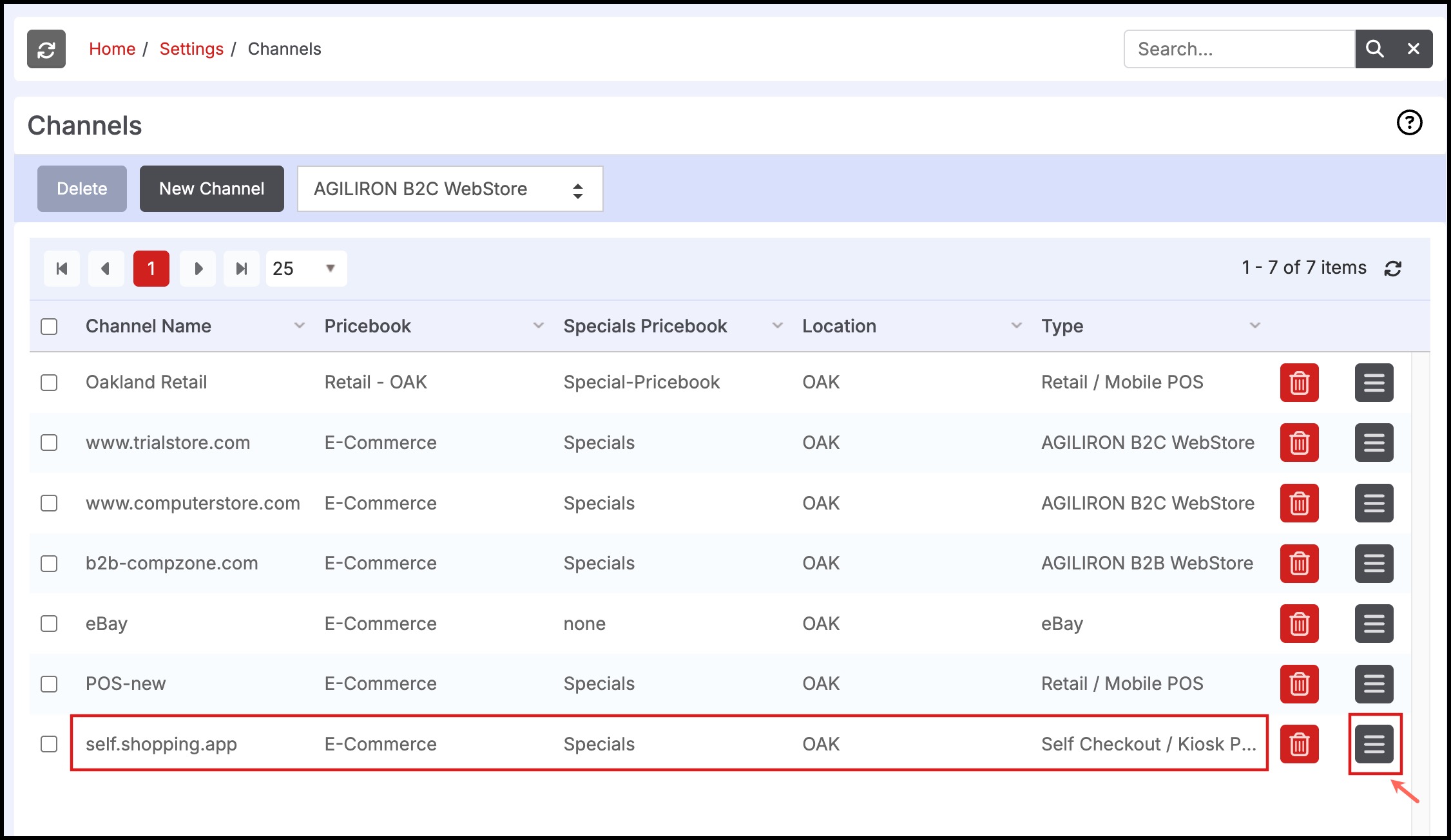Image resolution: width=1451 pixels, height=840 pixels.
Task: Go to Home breadcrumb link
Action: click(112, 49)
